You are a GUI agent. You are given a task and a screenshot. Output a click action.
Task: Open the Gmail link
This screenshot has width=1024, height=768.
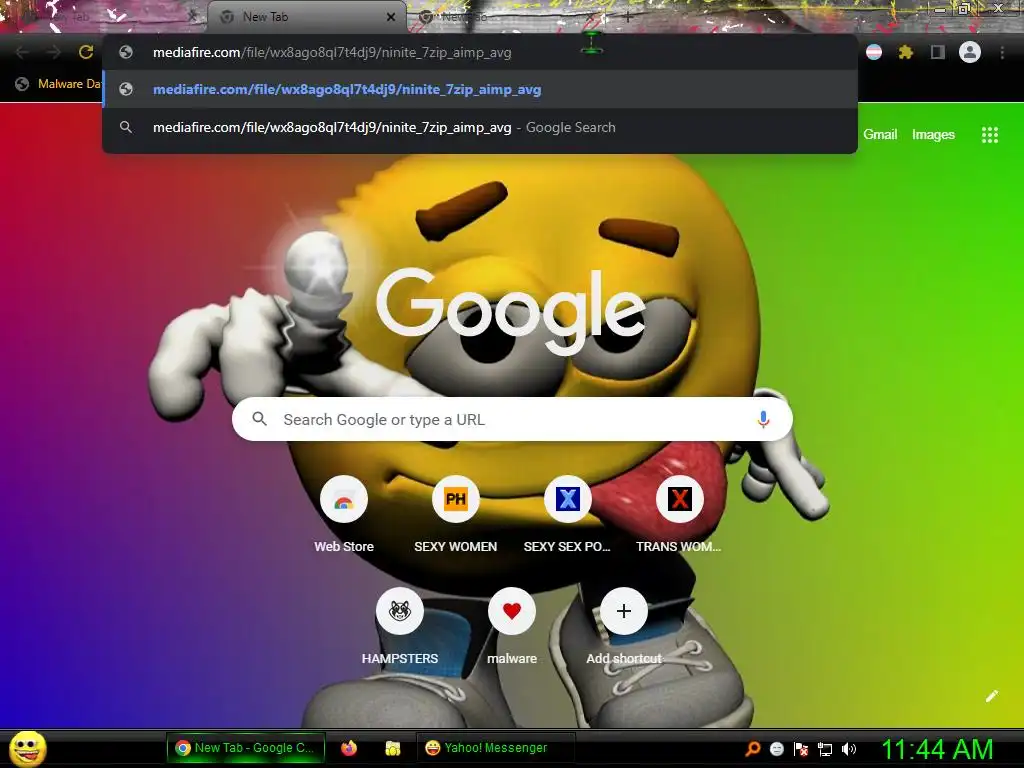point(880,135)
